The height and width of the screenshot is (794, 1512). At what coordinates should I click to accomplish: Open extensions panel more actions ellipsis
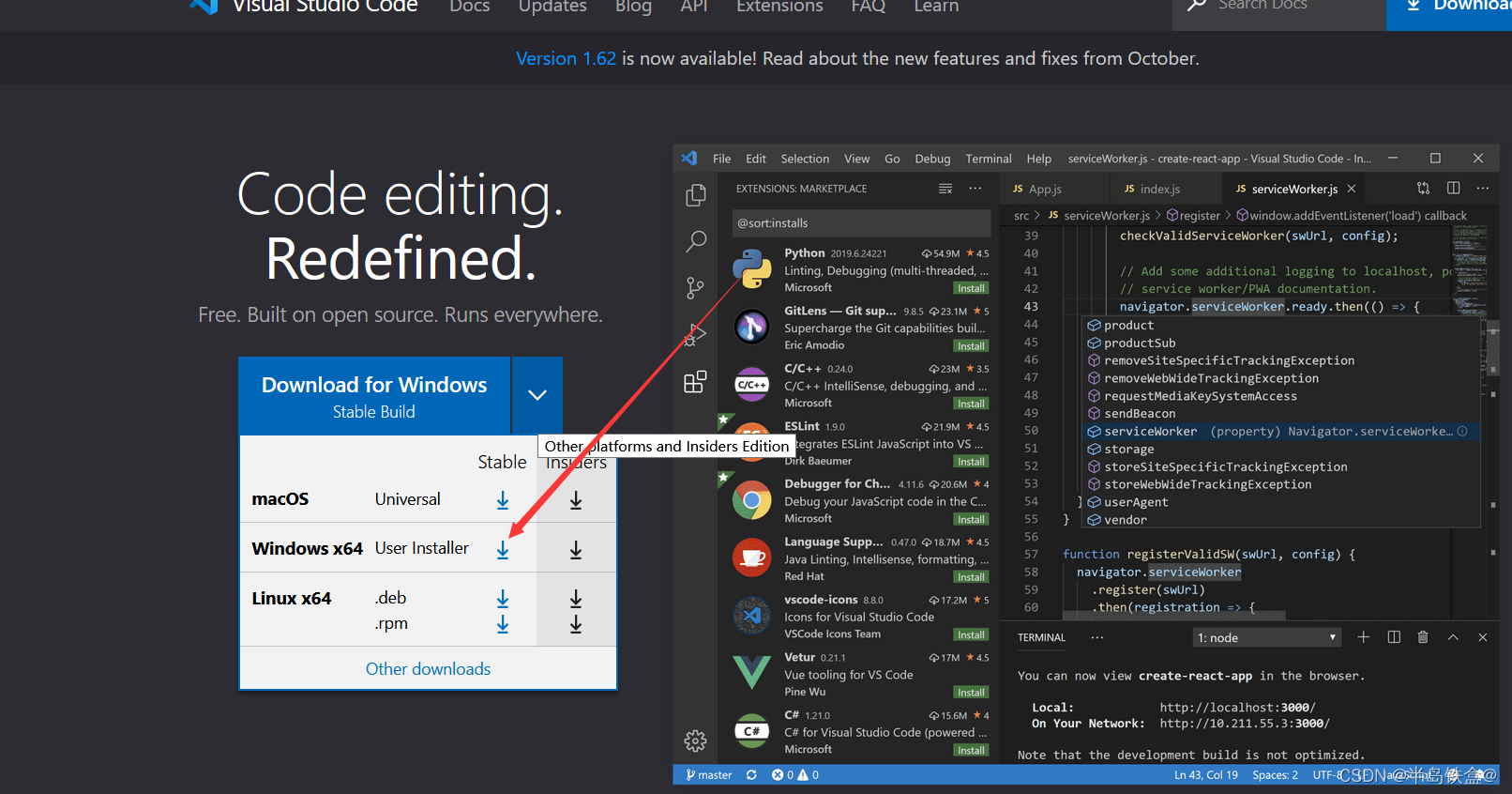pyautogui.click(x=975, y=189)
